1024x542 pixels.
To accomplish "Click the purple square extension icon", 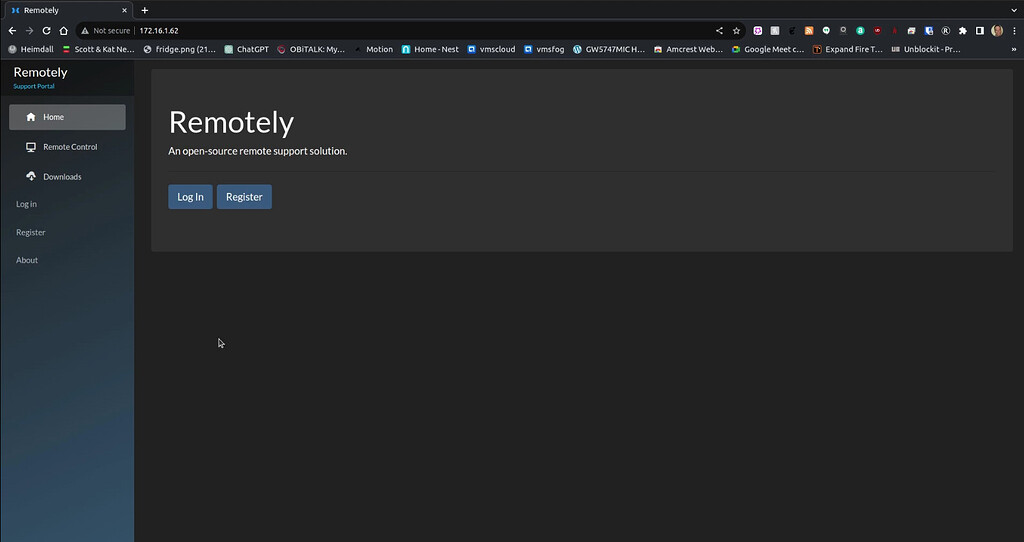I will (x=758, y=31).
